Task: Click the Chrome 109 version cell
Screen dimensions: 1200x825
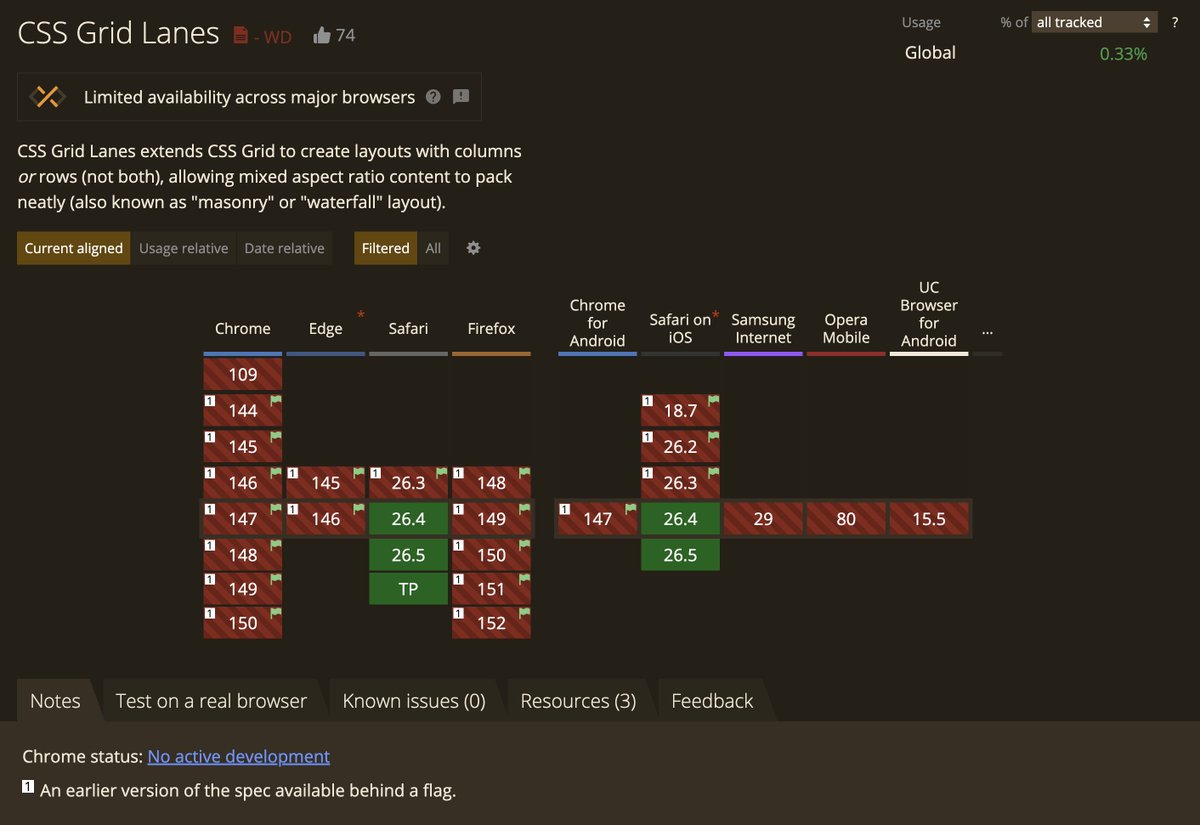Action: [243, 375]
